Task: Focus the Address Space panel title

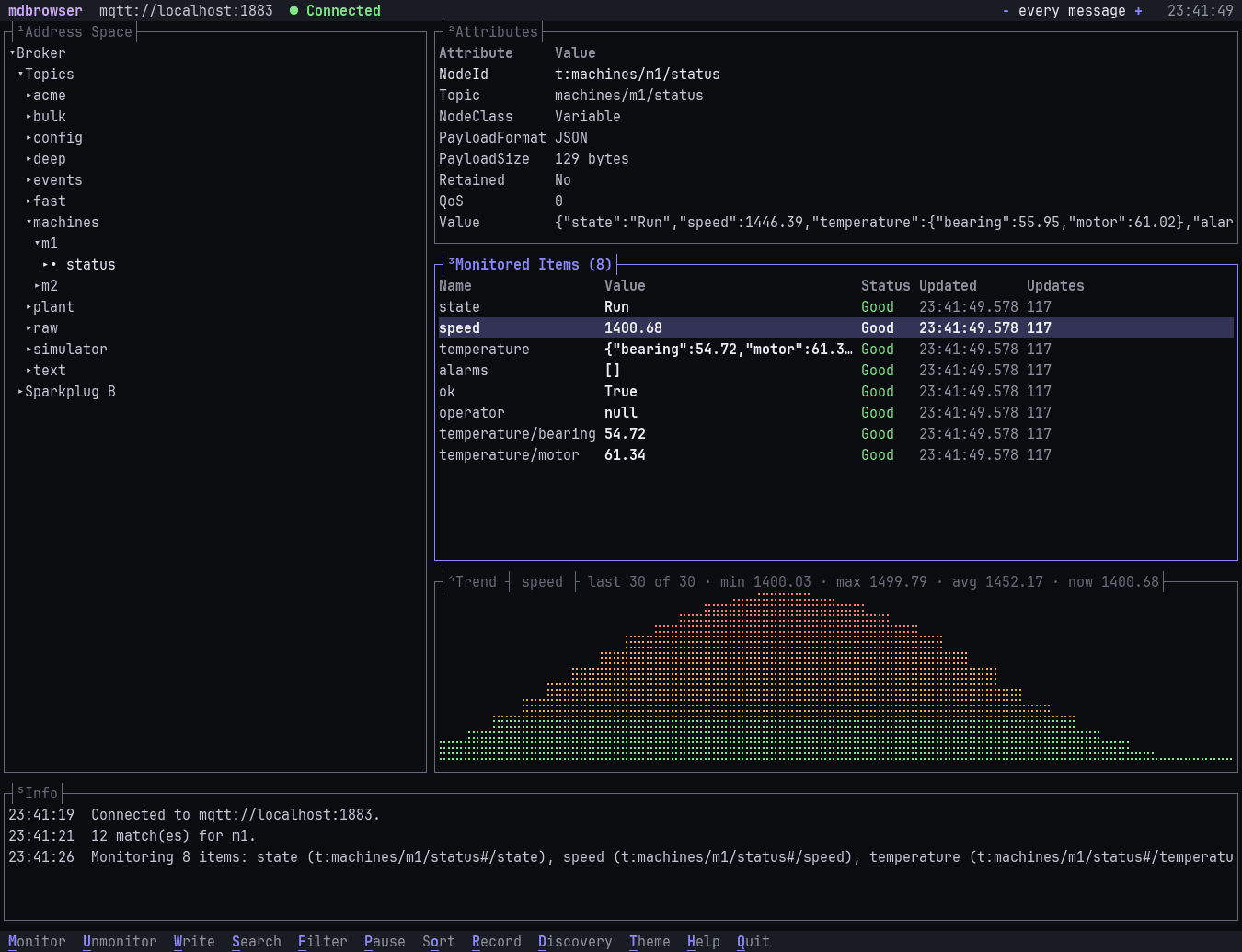Action: [x=75, y=32]
